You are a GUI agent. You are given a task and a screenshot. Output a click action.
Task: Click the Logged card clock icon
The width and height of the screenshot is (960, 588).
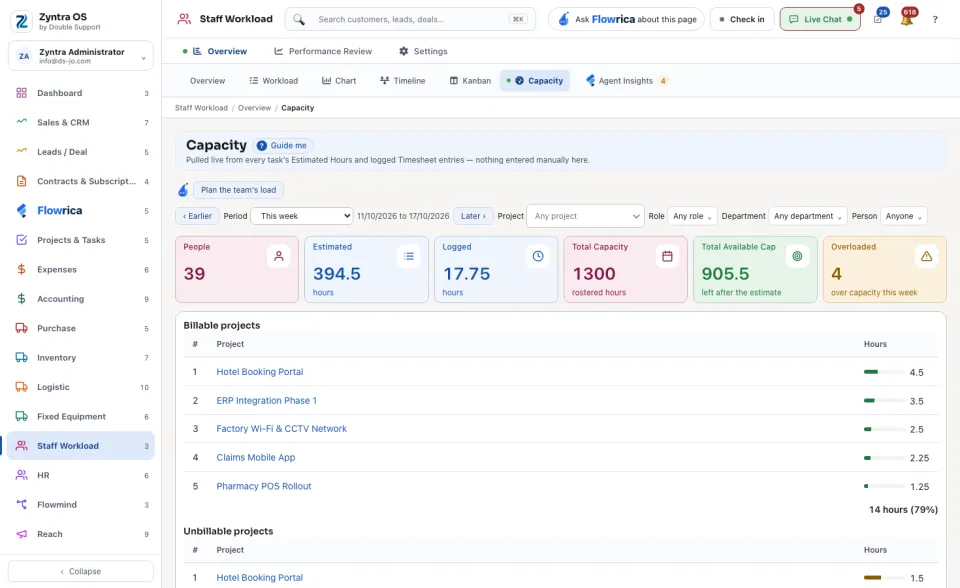point(538,256)
